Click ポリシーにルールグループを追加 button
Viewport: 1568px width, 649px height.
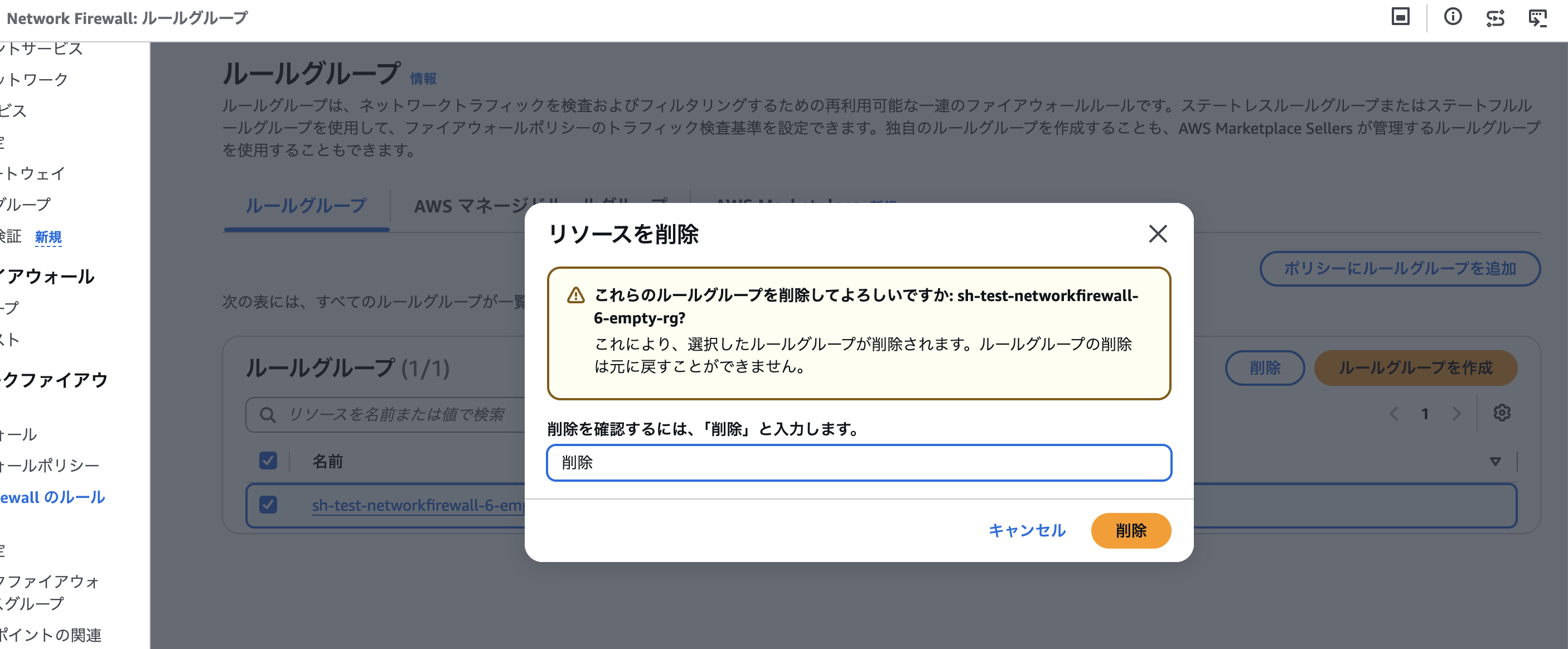[1400, 269]
